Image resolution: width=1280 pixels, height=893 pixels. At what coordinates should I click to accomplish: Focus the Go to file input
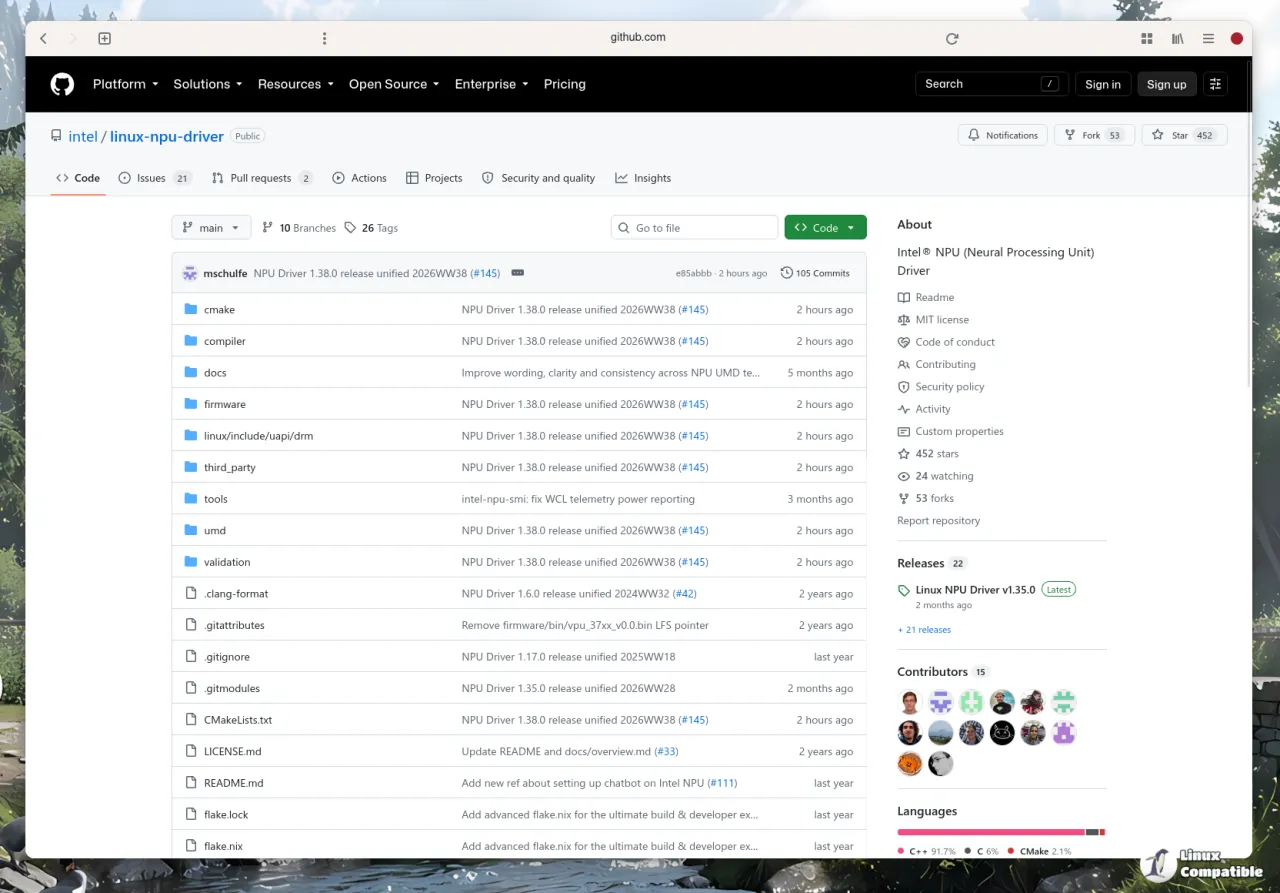(x=694, y=228)
